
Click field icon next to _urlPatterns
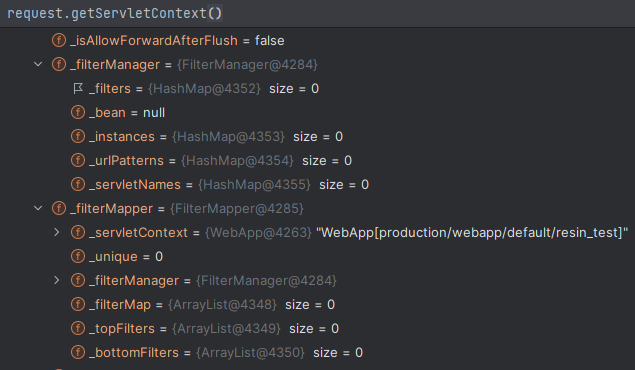tap(78, 160)
